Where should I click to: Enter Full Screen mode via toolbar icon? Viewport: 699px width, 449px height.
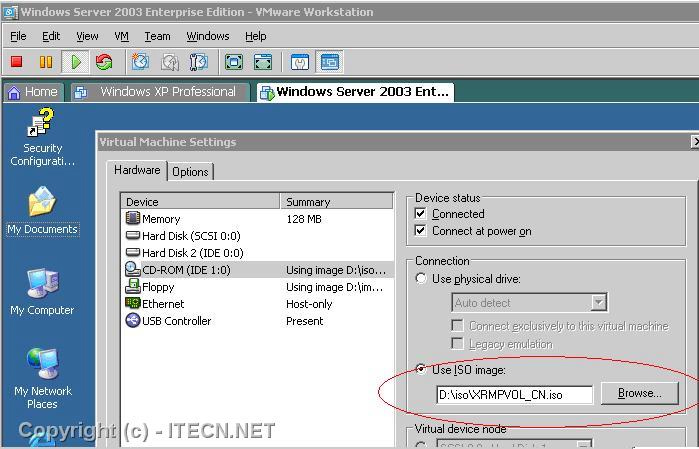234,62
